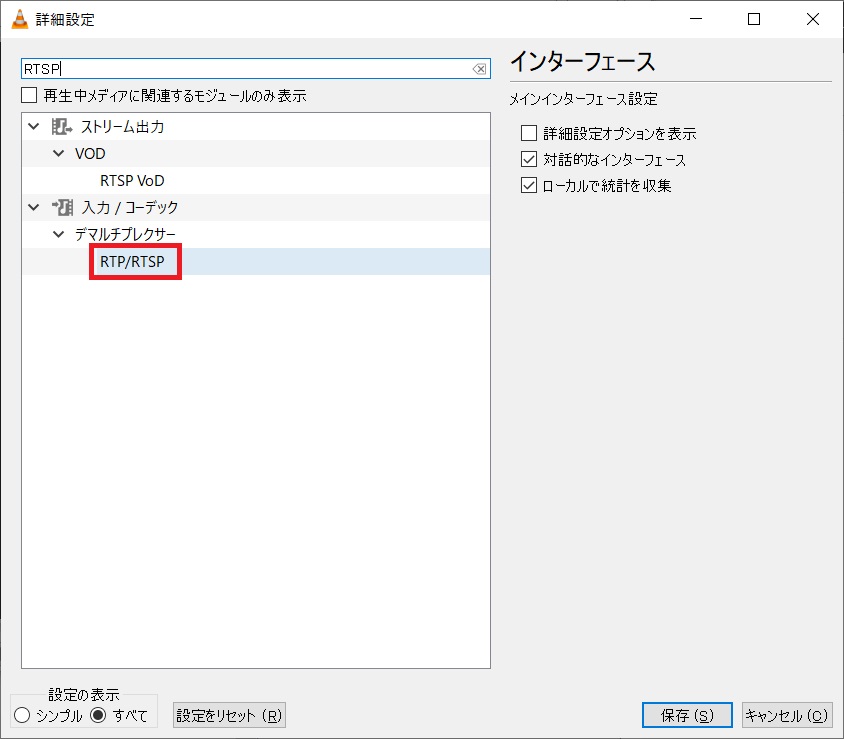Select the RTSP VoD tree item
The image size is (844, 739).
click(132, 180)
